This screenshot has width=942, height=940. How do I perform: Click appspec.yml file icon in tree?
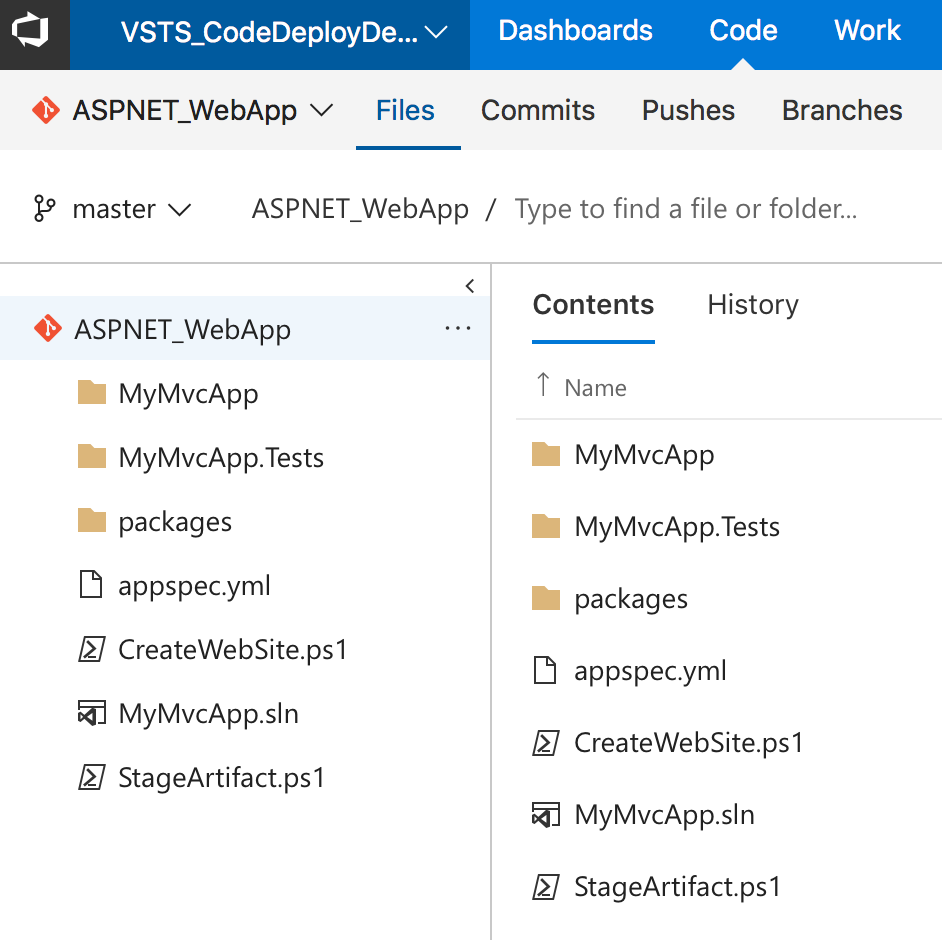click(91, 585)
